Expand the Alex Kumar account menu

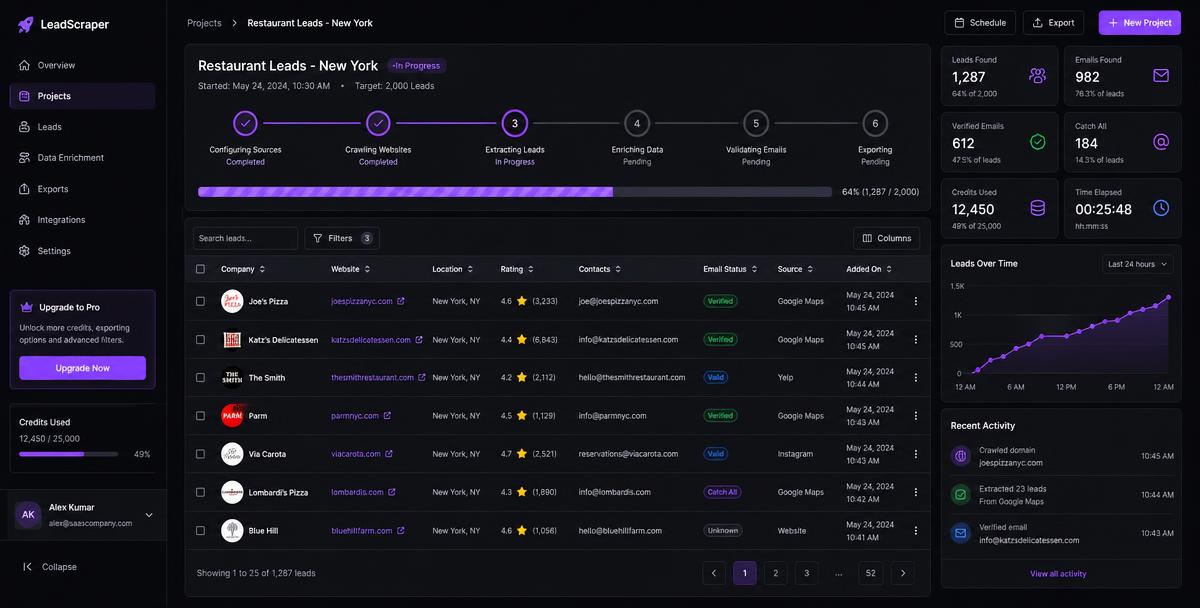pos(149,515)
